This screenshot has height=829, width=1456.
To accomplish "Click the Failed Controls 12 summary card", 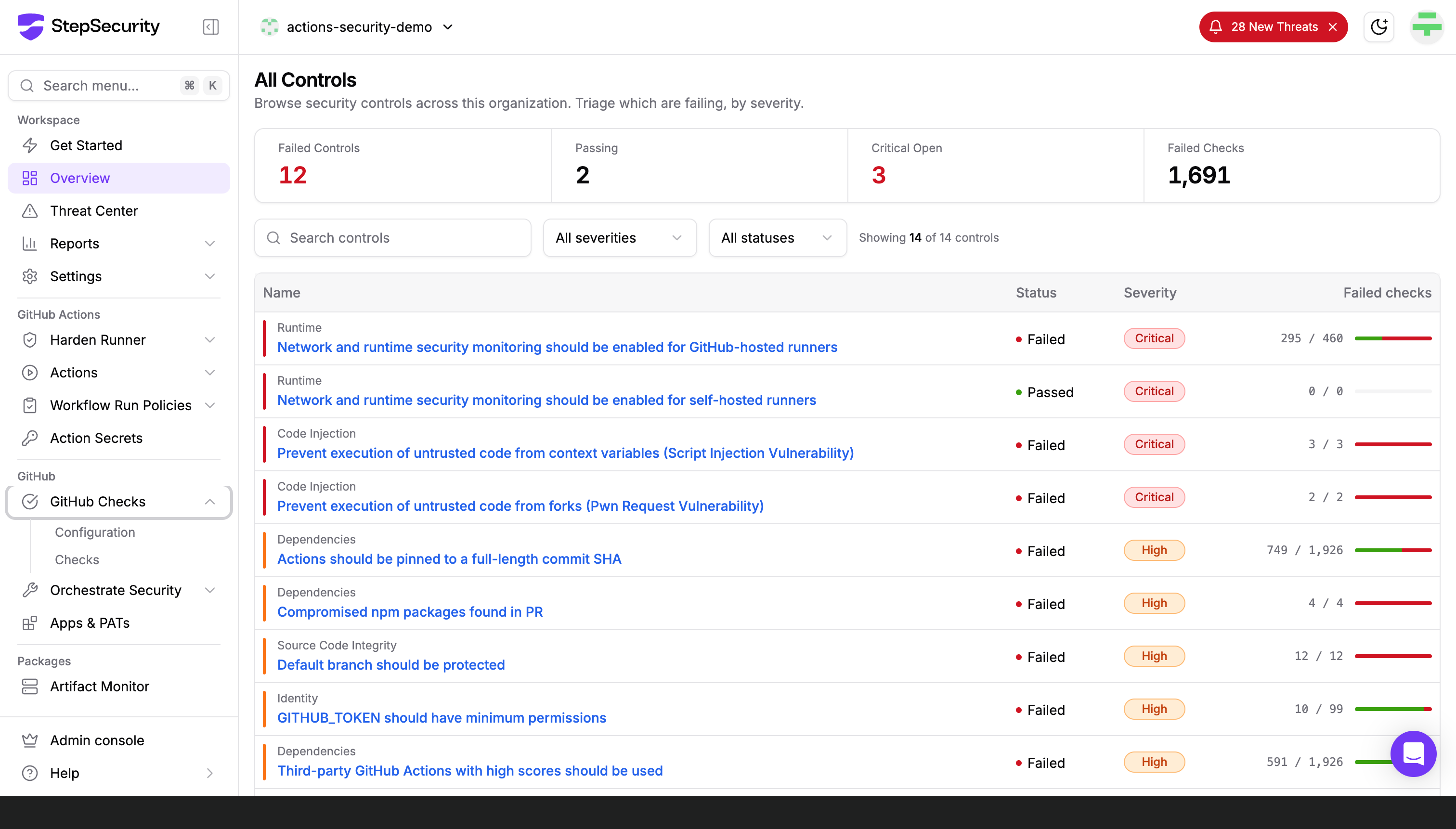I will 403,166.
